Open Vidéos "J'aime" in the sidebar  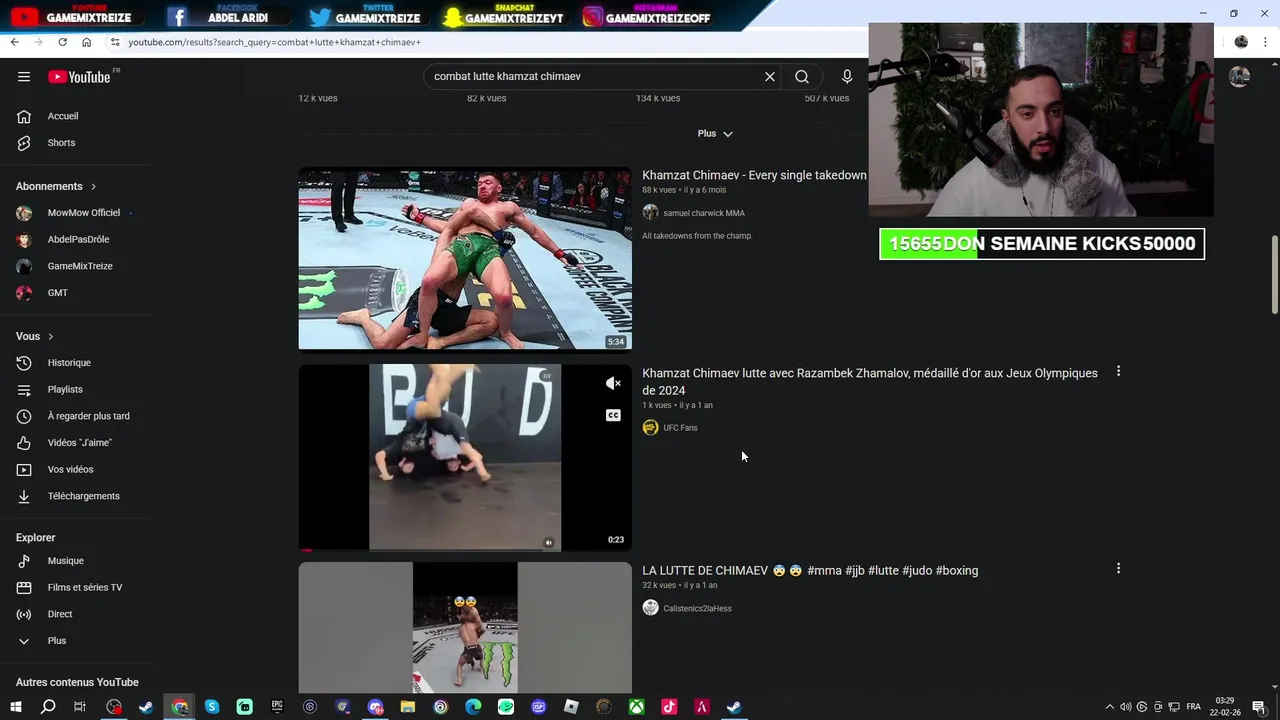coord(78,443)
